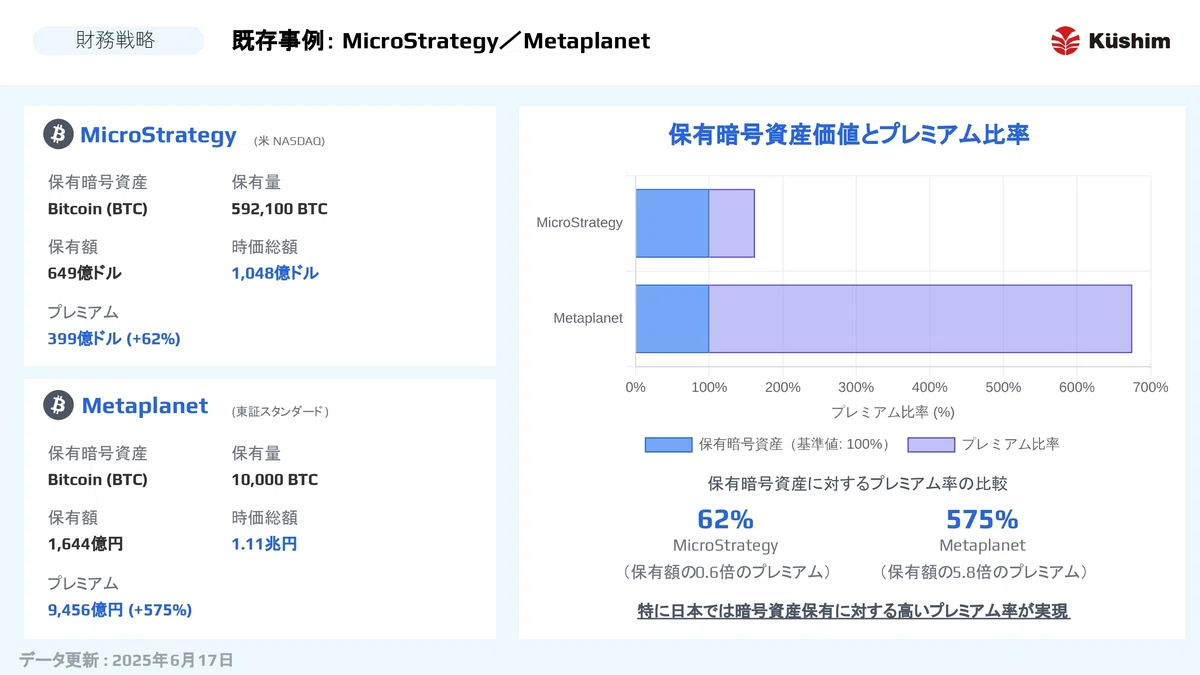
Task: Click Metaplanet's long purple premium bar
Action: click(x=920, y=318)
